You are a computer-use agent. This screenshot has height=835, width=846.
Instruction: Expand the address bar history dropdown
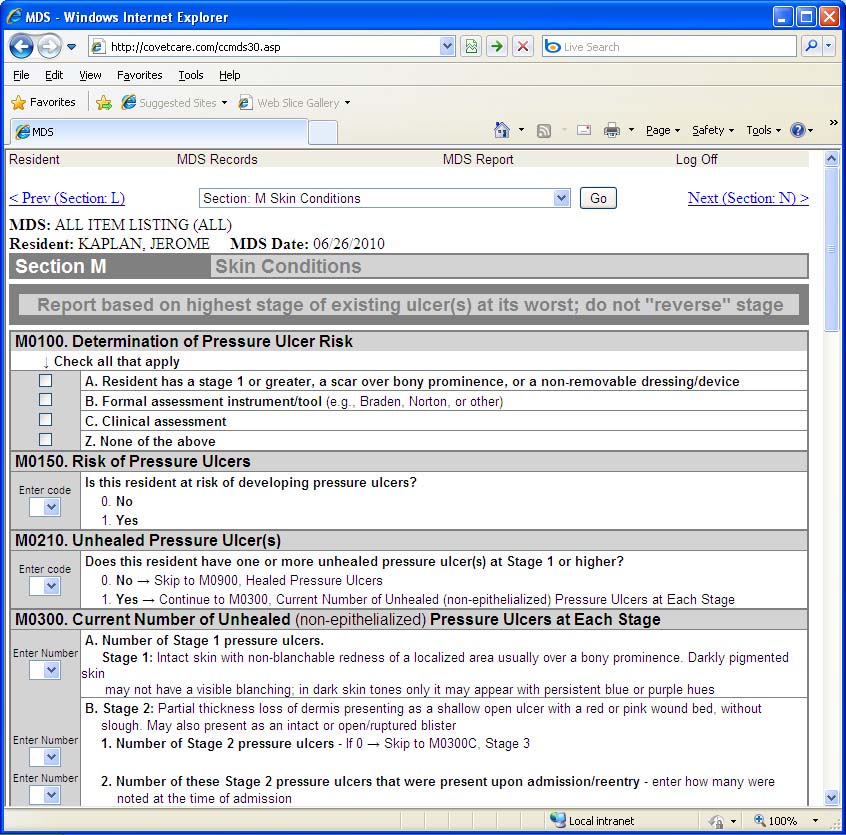click(447, 46)
